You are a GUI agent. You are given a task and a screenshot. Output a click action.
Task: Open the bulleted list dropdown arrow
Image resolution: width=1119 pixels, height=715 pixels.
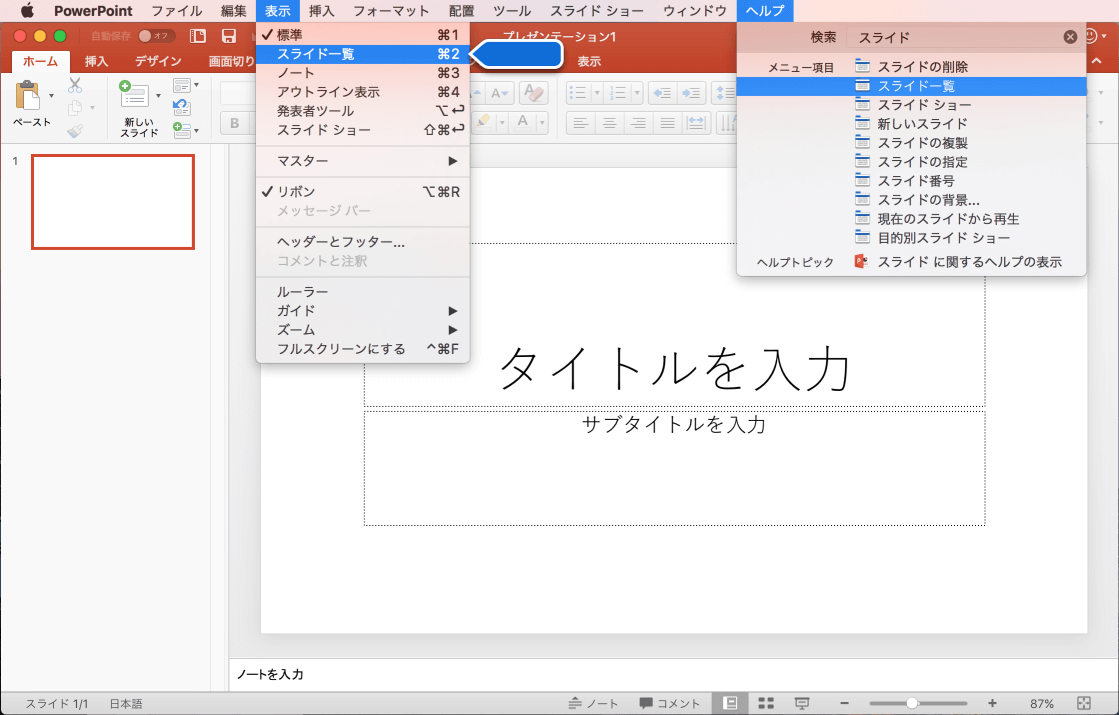(x=597, y=93)
